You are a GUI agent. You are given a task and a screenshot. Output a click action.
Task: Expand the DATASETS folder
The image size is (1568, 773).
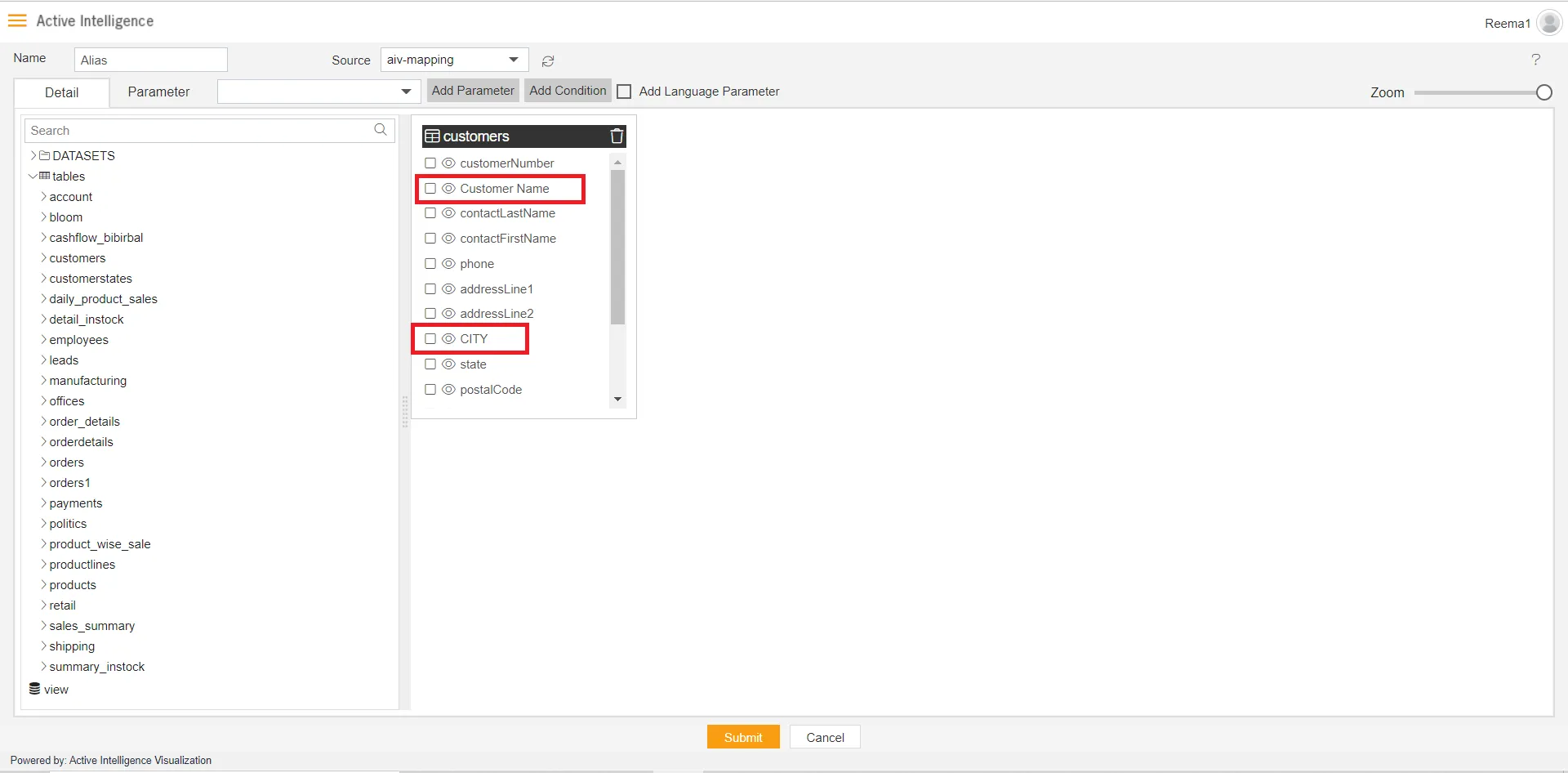[33, 155]
